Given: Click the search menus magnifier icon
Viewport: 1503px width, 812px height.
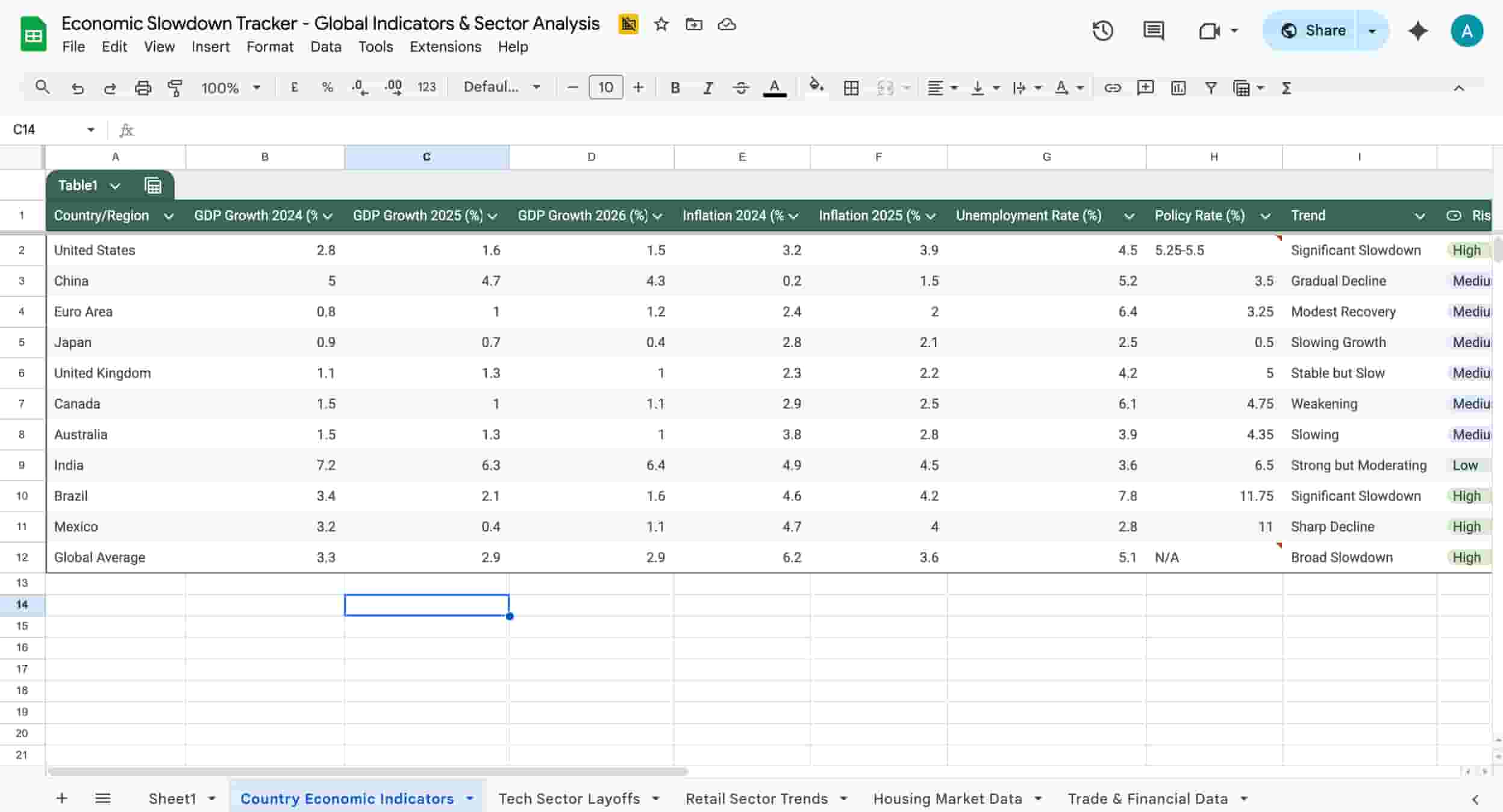Looking at the screenshot, I should (42, 87).
